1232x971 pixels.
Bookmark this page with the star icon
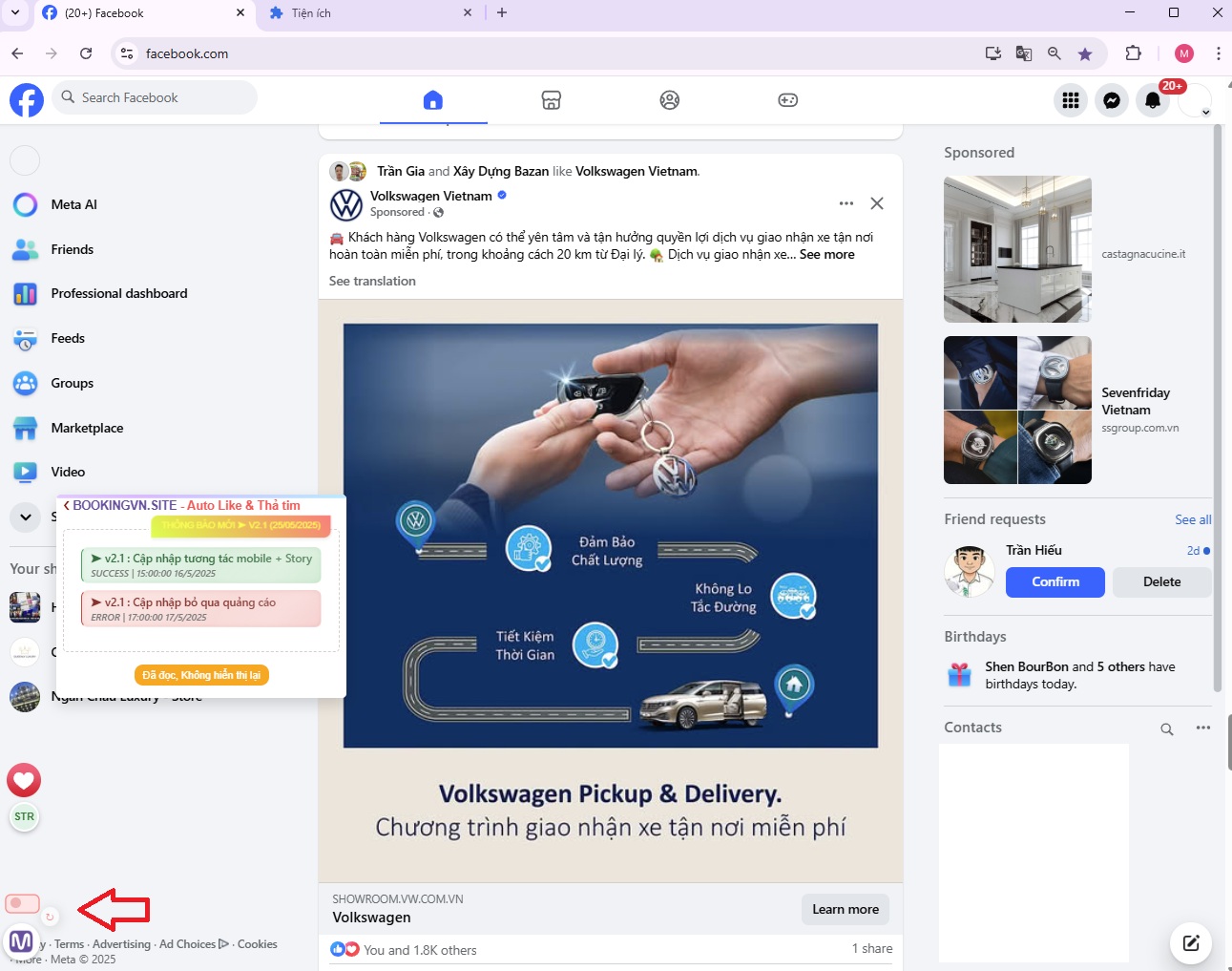click(1085, 53)
